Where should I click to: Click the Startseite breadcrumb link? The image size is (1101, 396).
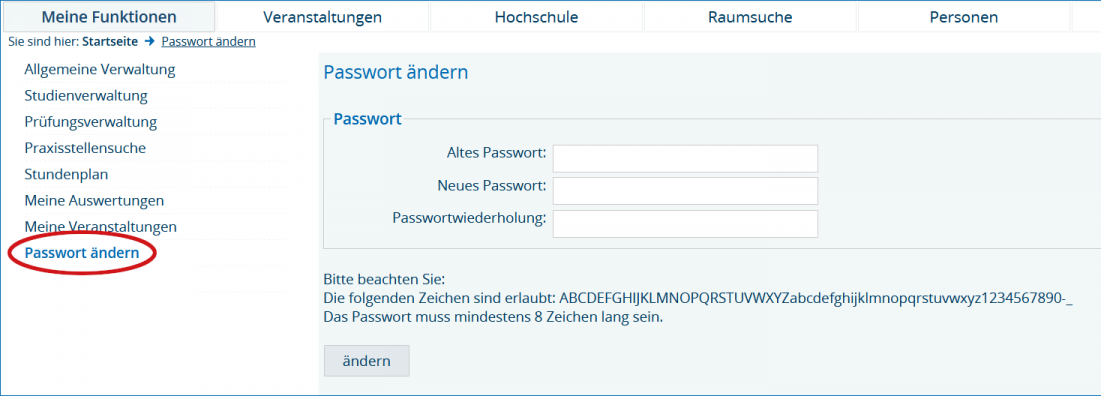point(110,41)
